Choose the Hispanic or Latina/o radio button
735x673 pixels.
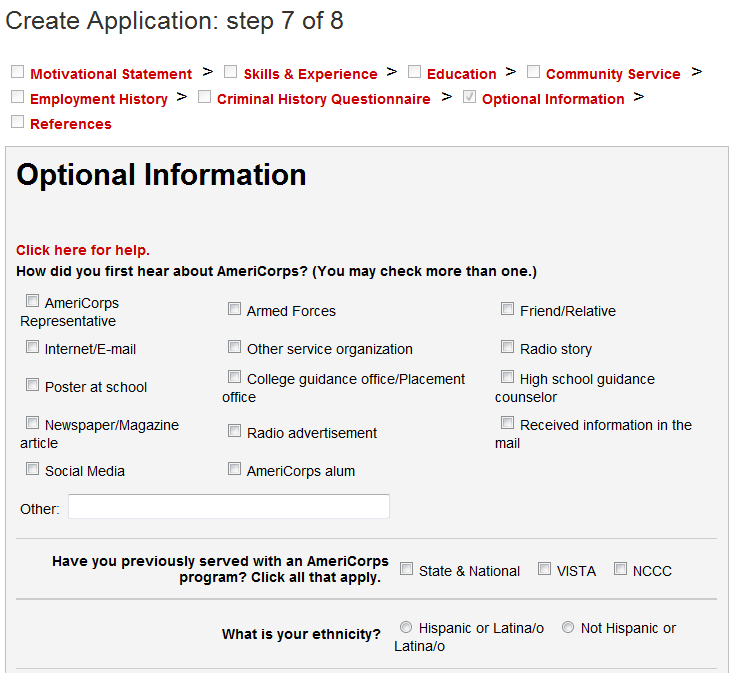click(x=406, y=627)
